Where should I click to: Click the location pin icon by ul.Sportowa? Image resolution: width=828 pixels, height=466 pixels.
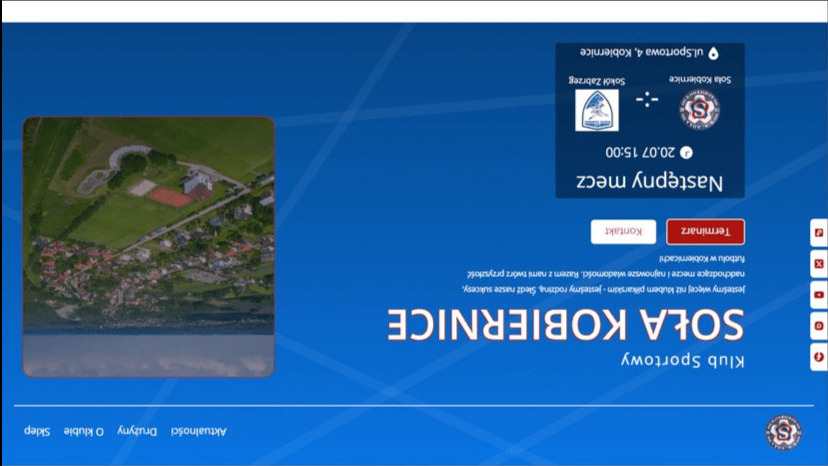(713, 53)
